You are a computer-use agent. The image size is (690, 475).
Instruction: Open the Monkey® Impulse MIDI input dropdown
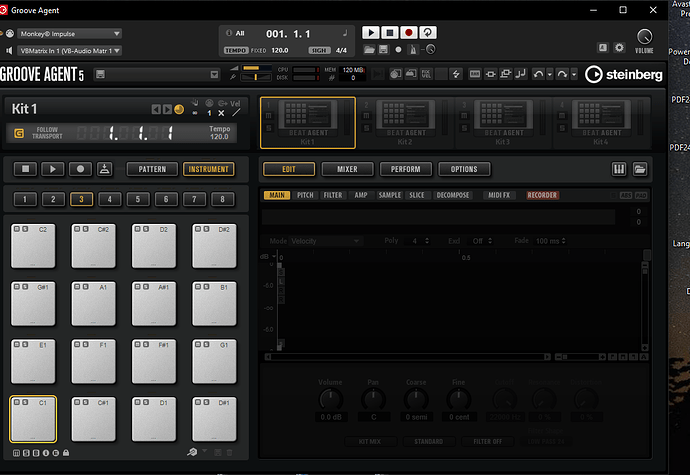coord(69,33)
